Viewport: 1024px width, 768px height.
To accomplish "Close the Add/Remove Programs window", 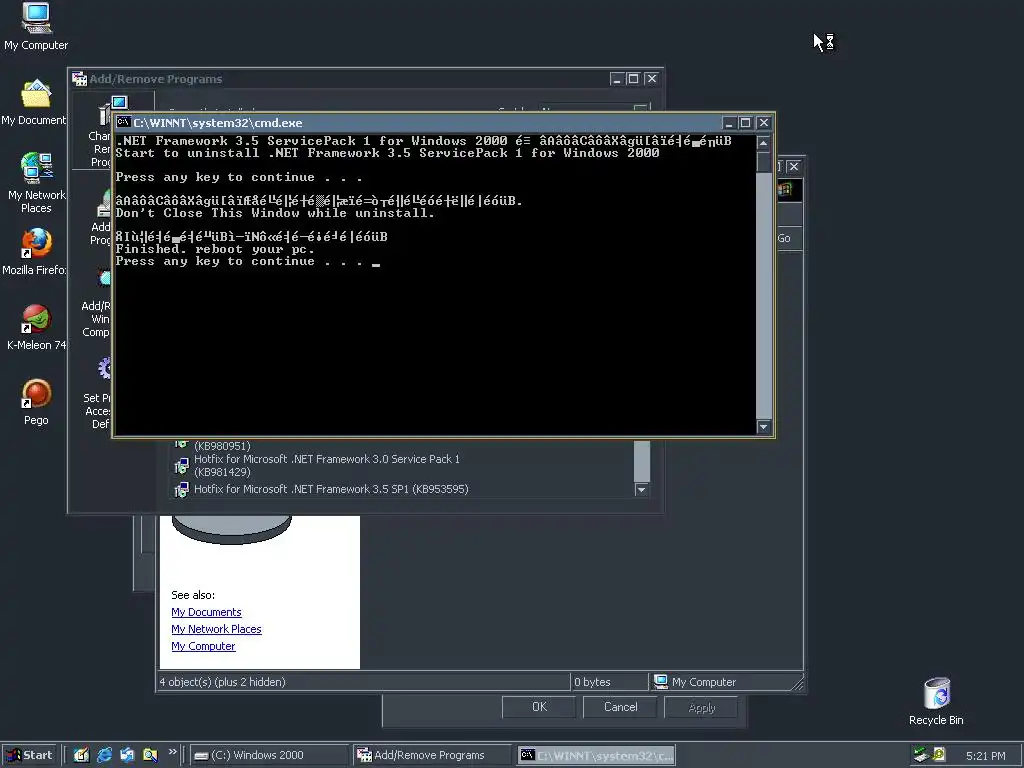I will click(x=651, y=79).
